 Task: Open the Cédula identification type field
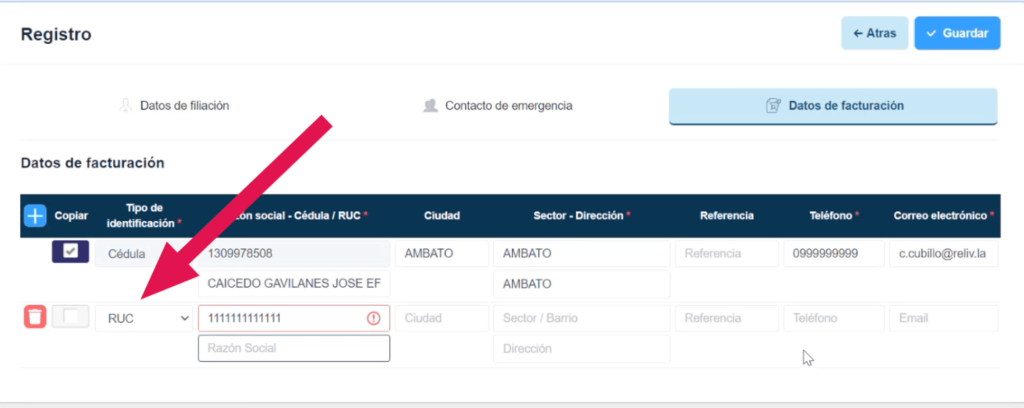tap(147, 253)
